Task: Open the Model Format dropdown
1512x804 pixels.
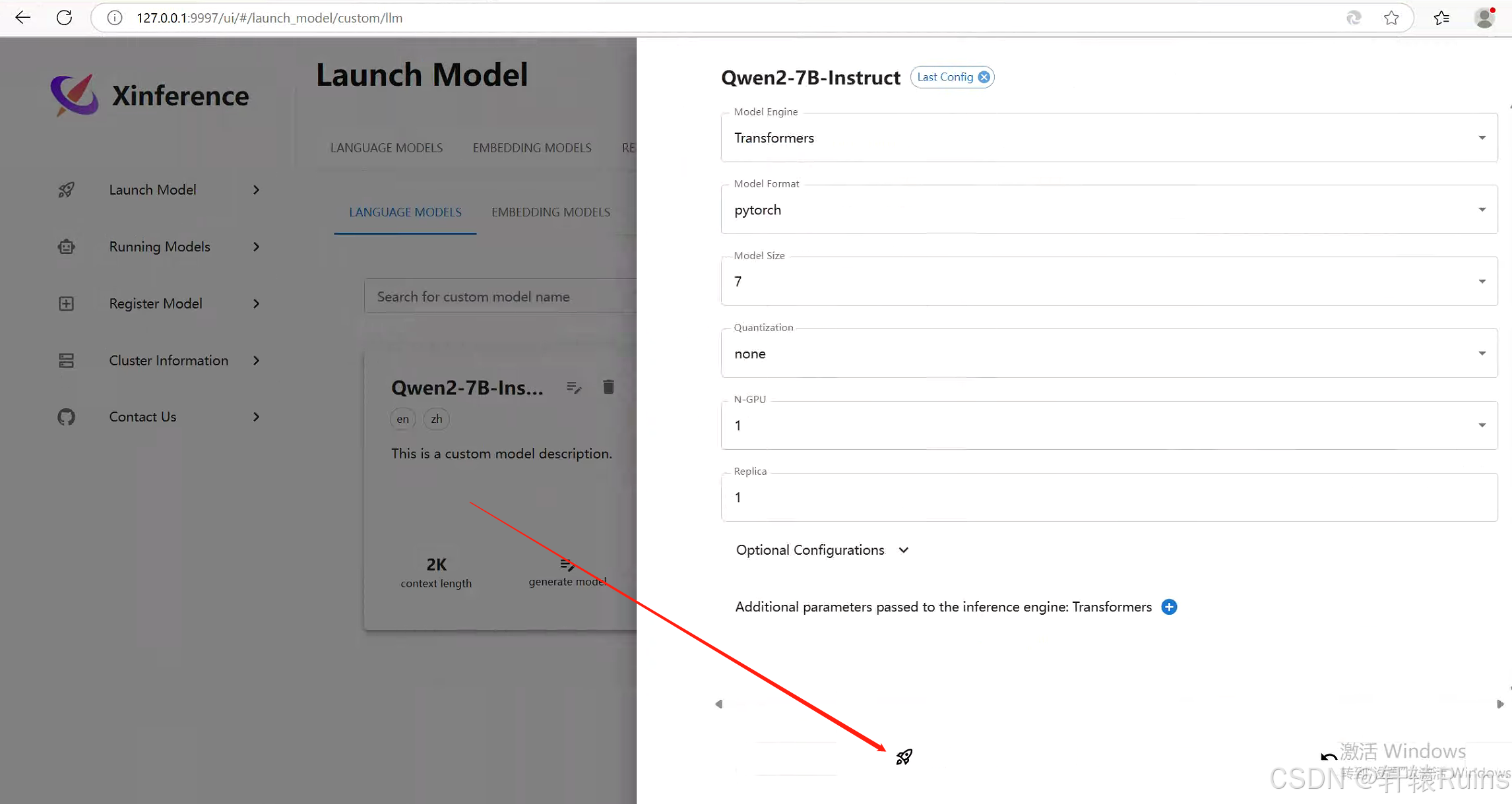Action: tap(1108, 210)
